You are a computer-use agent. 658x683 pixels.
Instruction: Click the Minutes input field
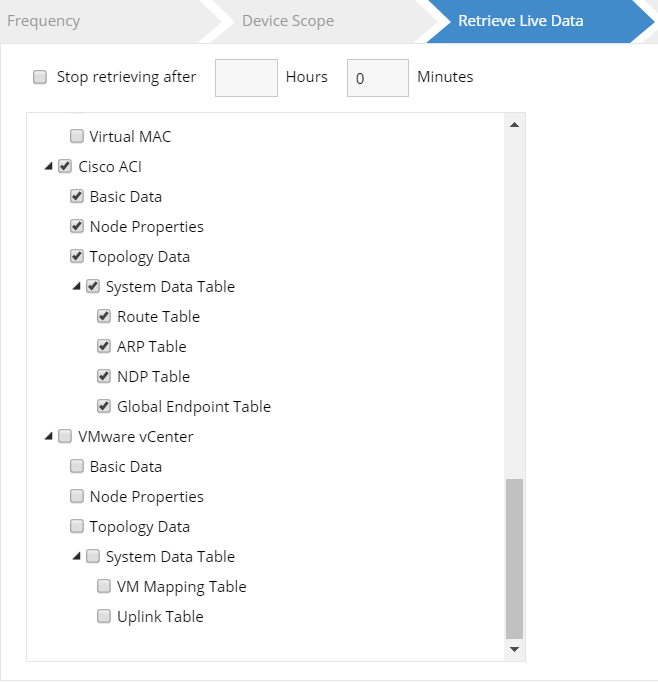pyautogui.click(x=377, y=78)
